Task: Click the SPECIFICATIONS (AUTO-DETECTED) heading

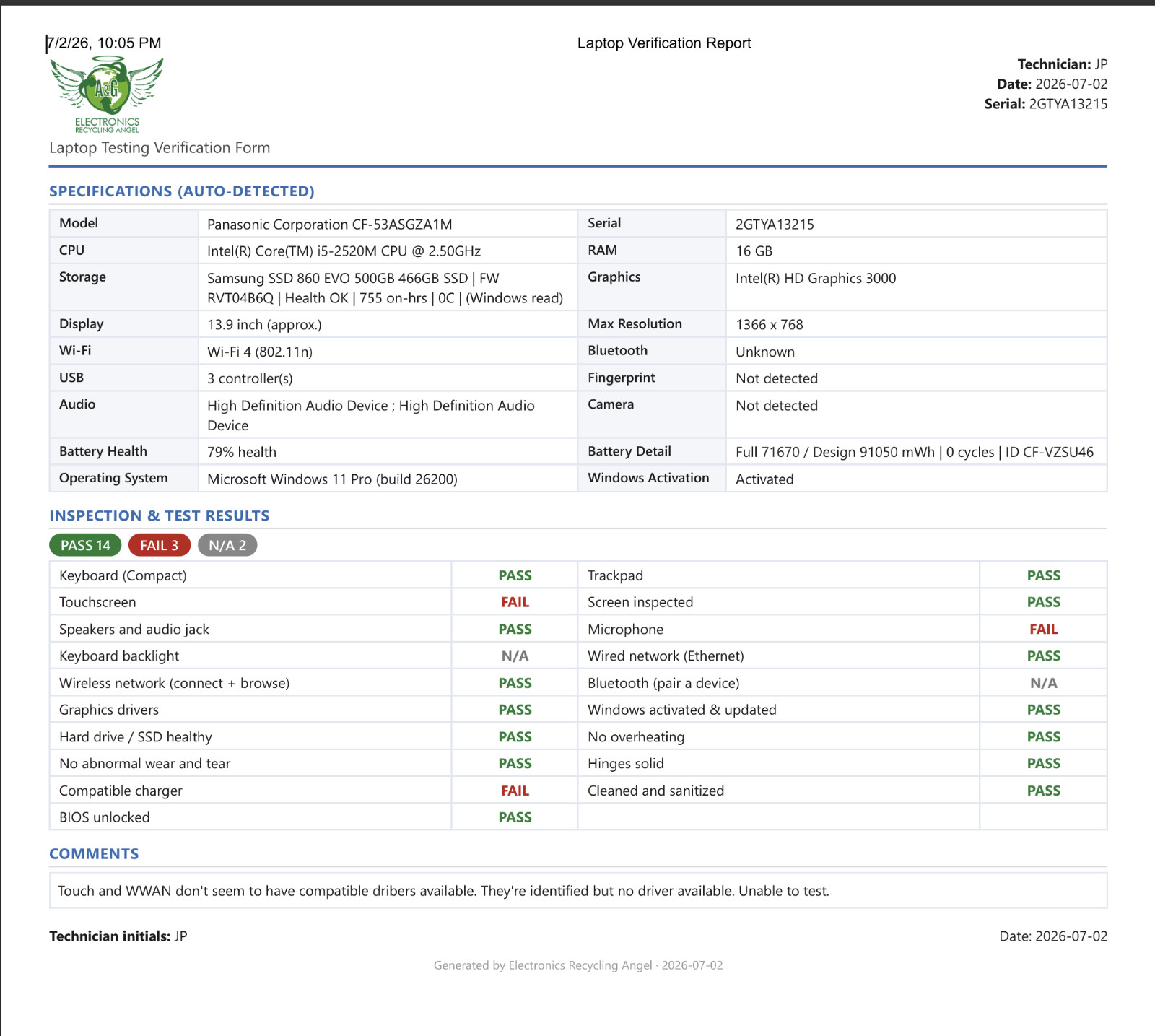Action: pyautogui.click(x=182, y=191)
